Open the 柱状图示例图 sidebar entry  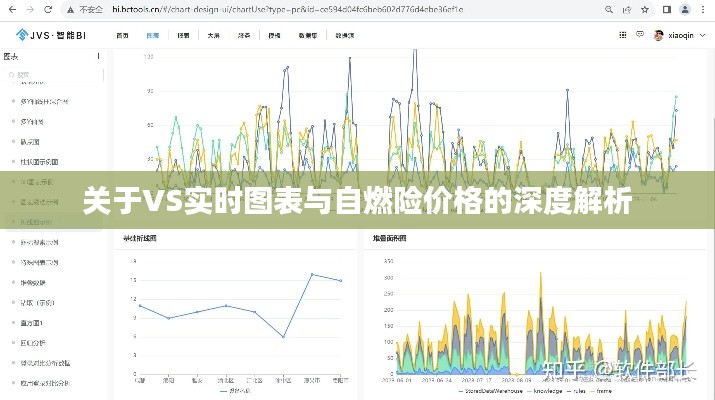(x=39, y=162)
